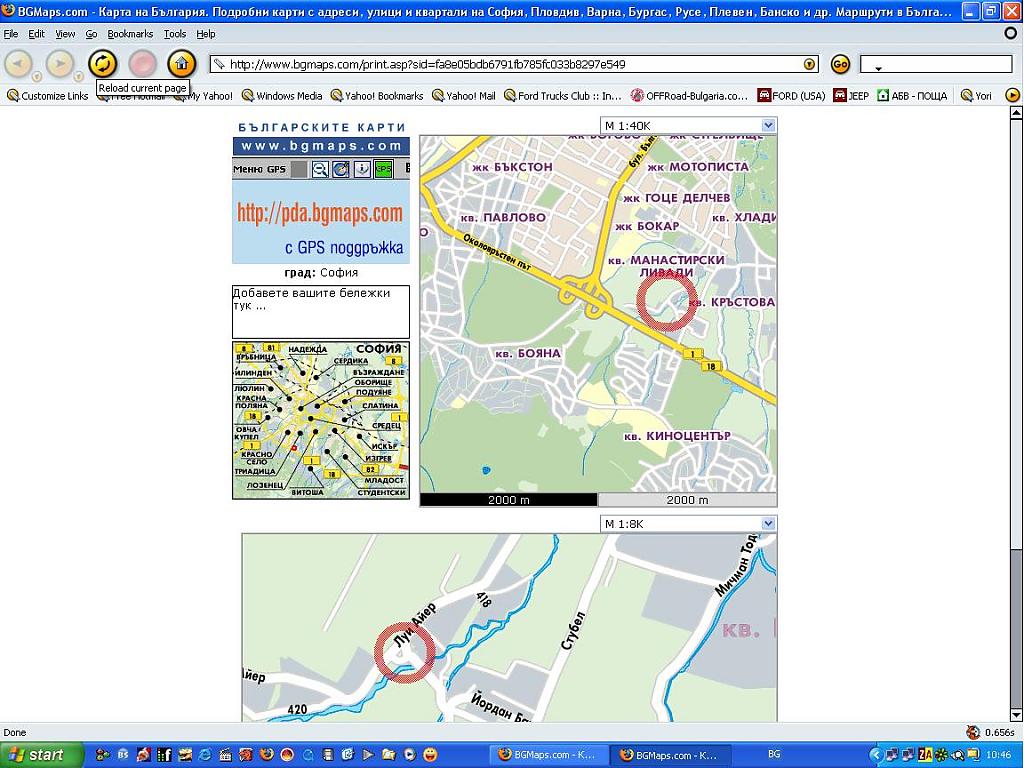The width and height of the screenshot is (1024, 768).
Task: Open the OFFRoad-Bulgaria bookmark
Action: coord(689,96)
